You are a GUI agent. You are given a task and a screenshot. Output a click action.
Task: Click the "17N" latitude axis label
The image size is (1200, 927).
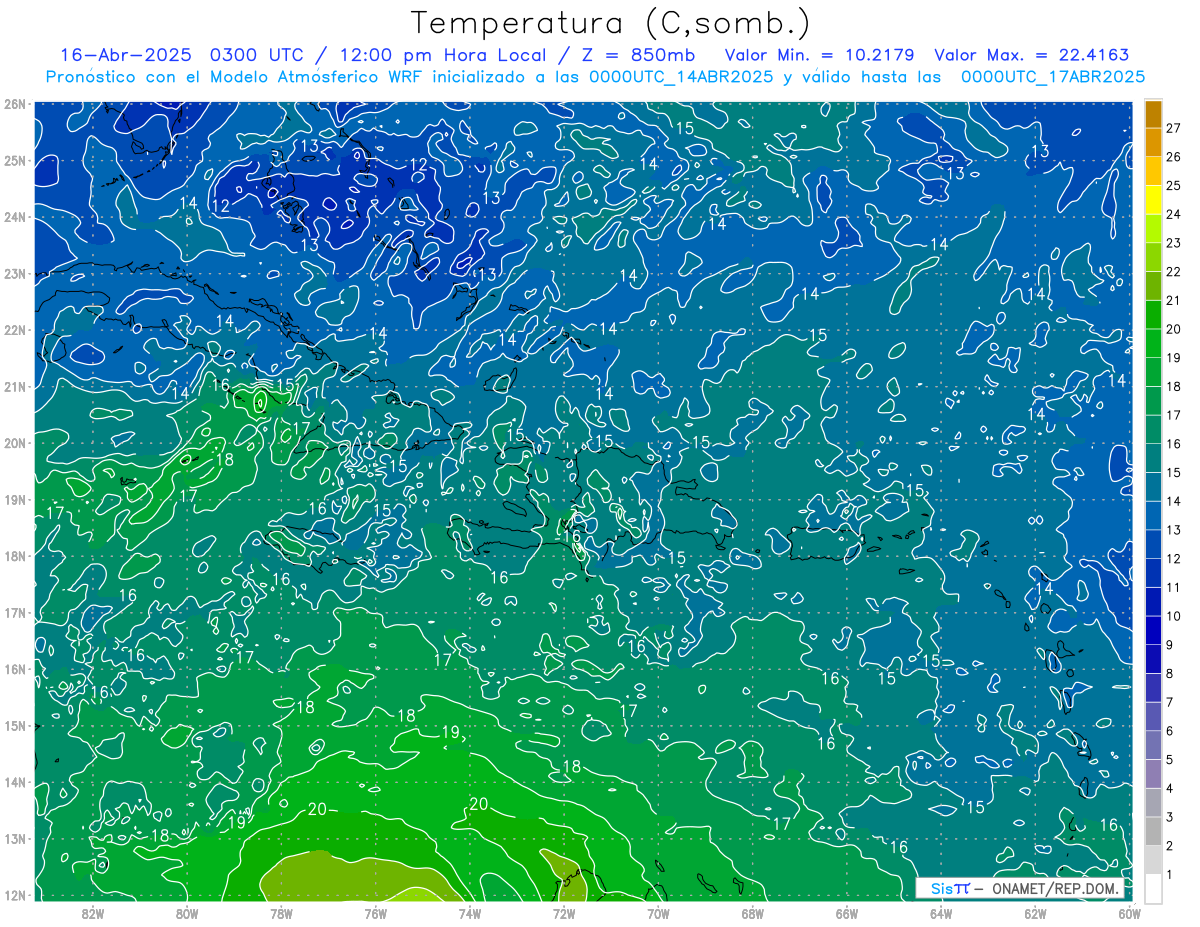14,612
